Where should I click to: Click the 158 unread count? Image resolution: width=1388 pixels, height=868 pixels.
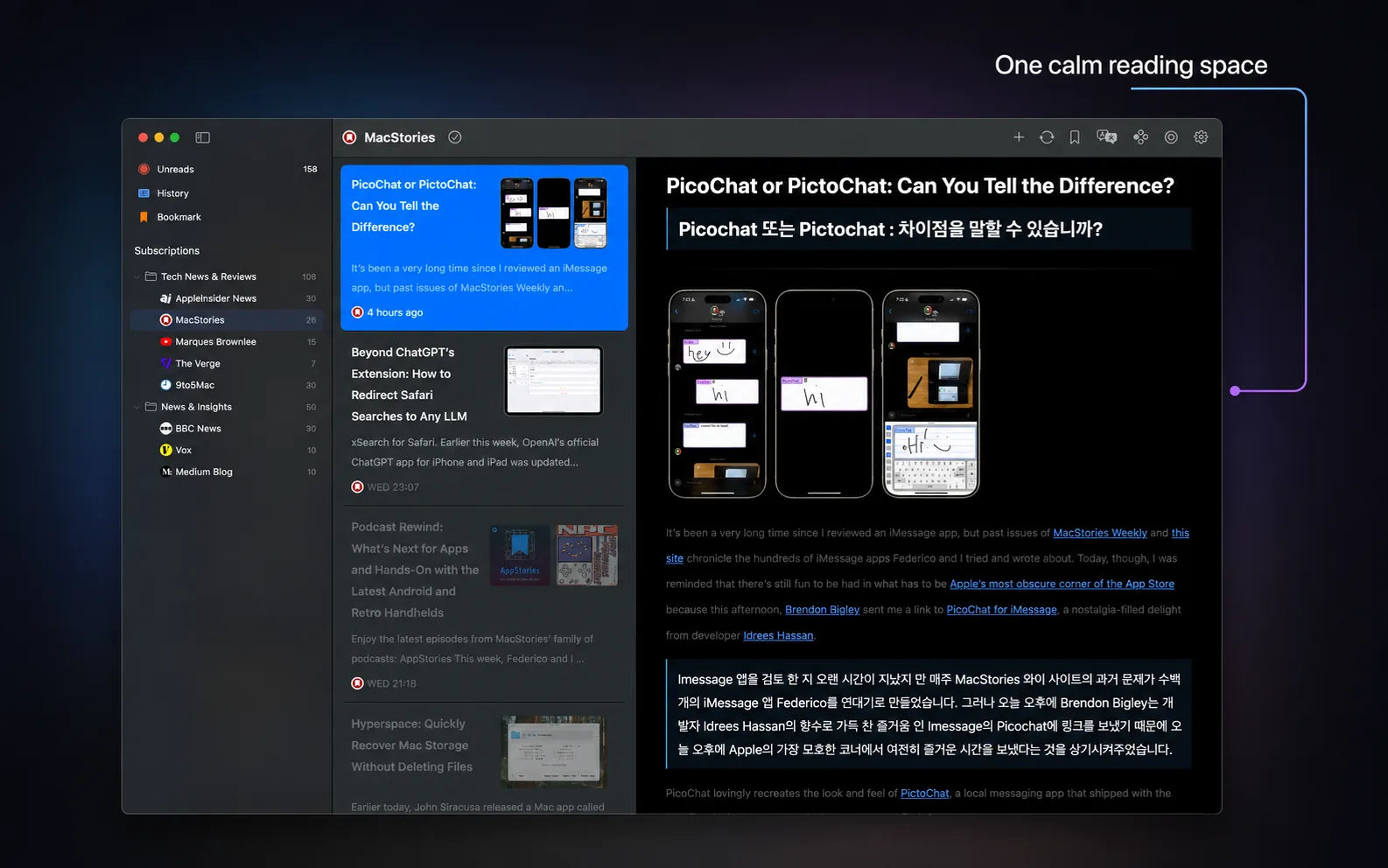(310, 169)
